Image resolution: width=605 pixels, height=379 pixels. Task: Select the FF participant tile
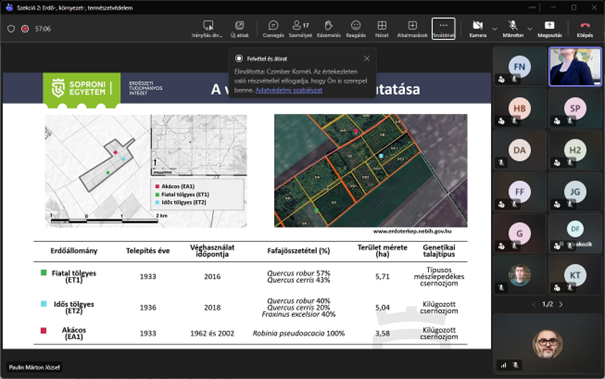(519, 191)
